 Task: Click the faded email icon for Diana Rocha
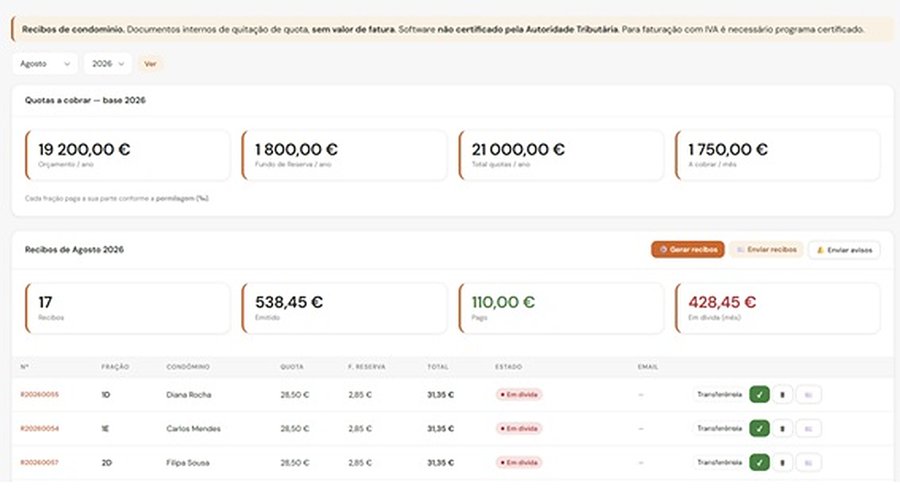pos(809,395)
